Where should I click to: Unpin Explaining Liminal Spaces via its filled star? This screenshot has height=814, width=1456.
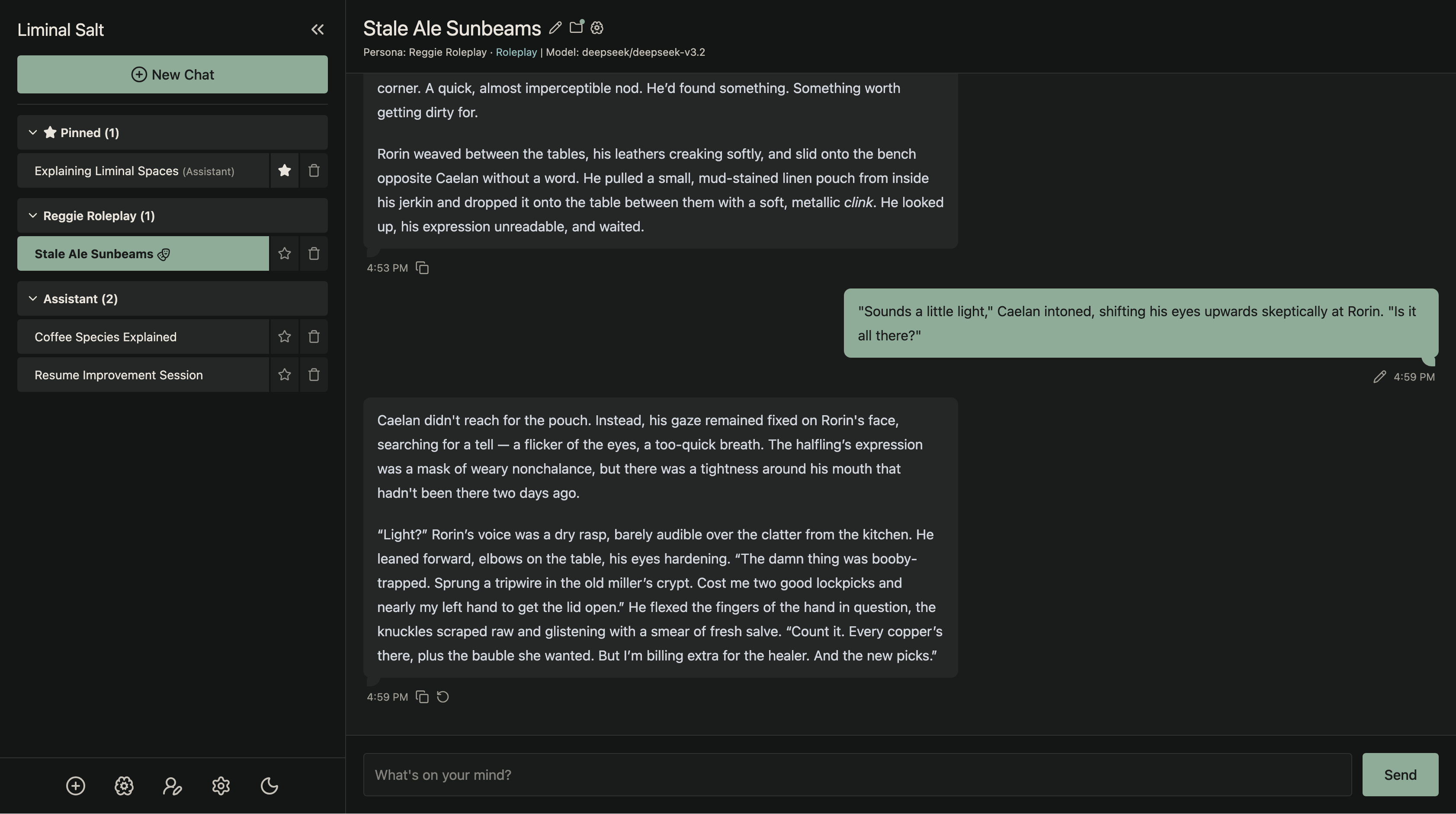[284, 170]
